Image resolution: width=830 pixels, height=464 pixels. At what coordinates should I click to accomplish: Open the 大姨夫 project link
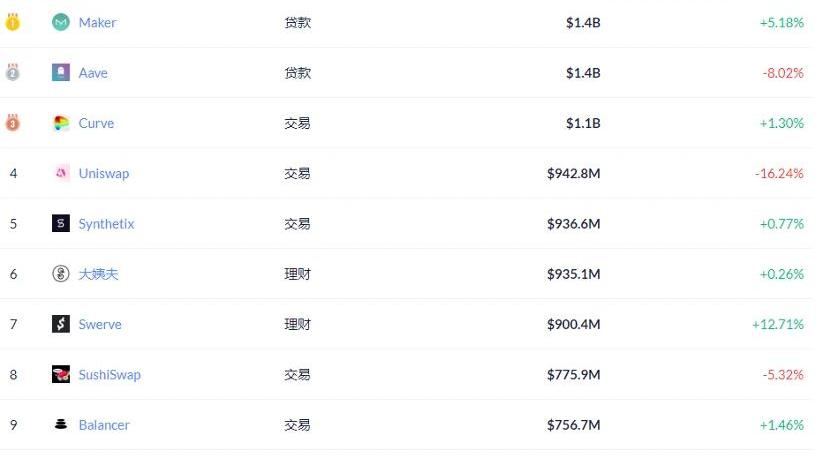98,274
